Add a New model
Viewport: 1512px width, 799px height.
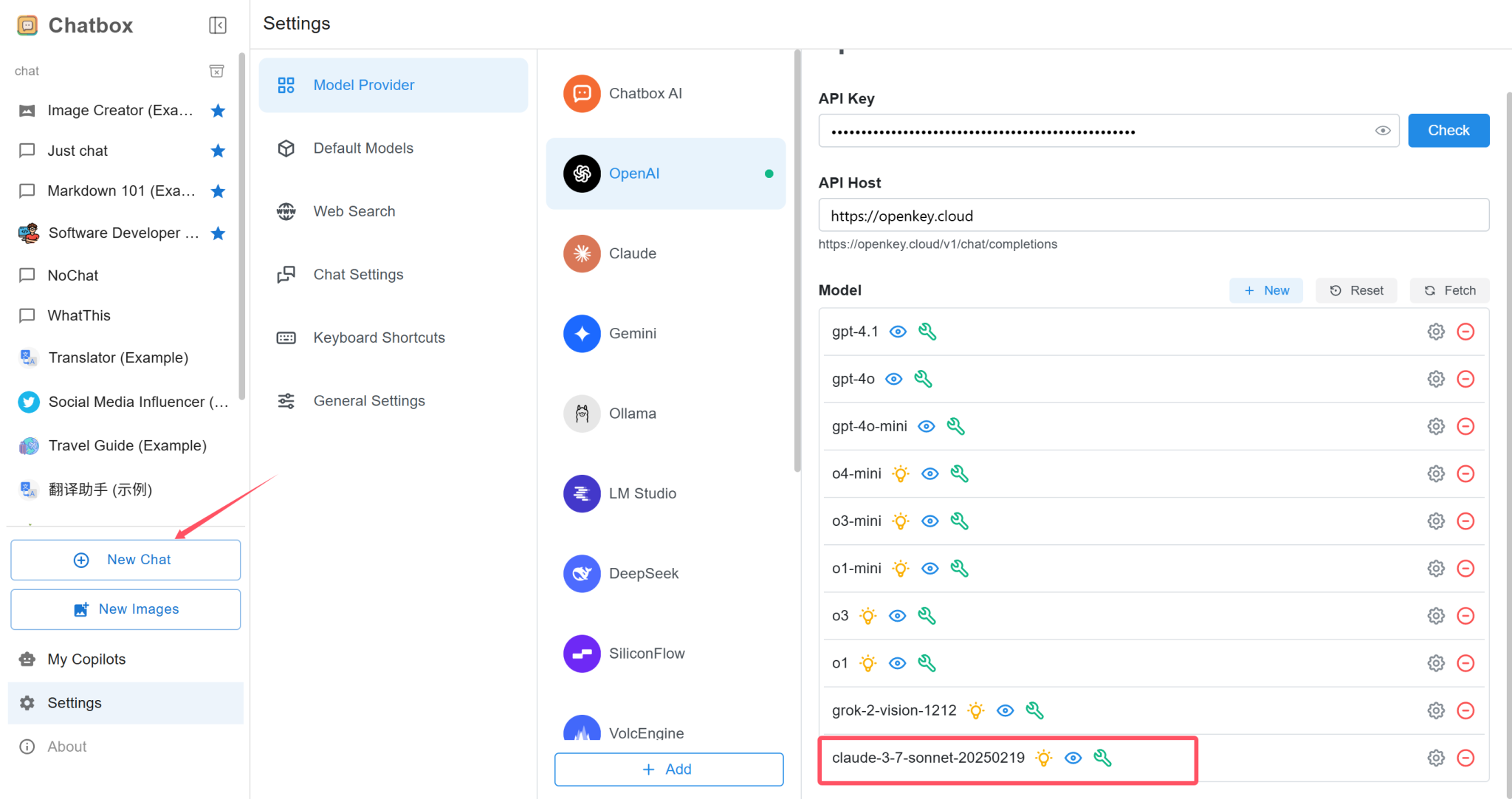pyautogui.click(x=1266, y=290)
